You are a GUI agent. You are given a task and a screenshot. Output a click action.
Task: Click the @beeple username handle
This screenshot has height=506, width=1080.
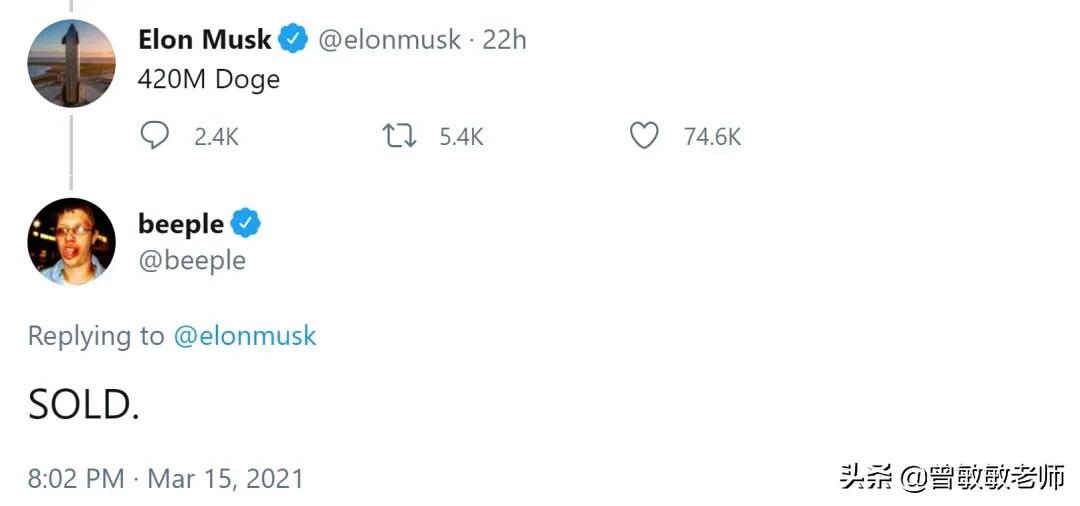click(x=192, y=260)
